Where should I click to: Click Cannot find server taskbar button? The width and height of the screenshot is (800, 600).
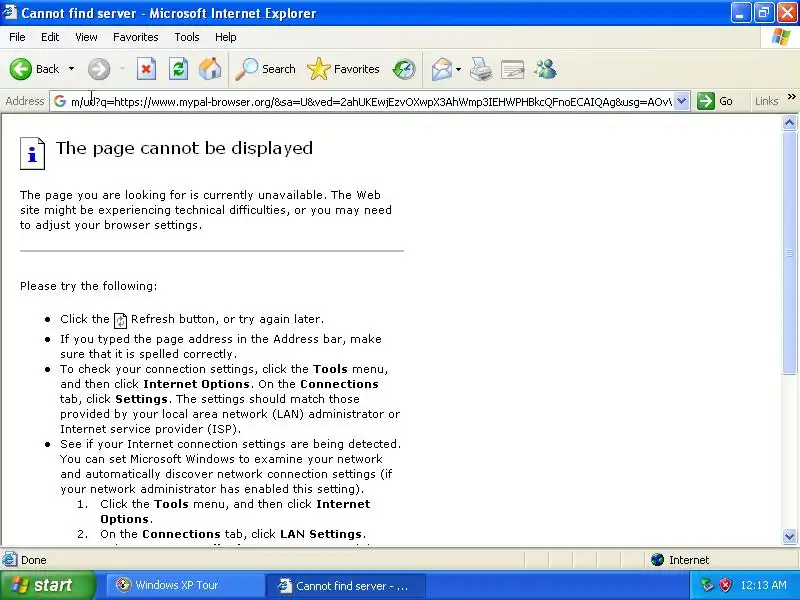click(346, 585)
